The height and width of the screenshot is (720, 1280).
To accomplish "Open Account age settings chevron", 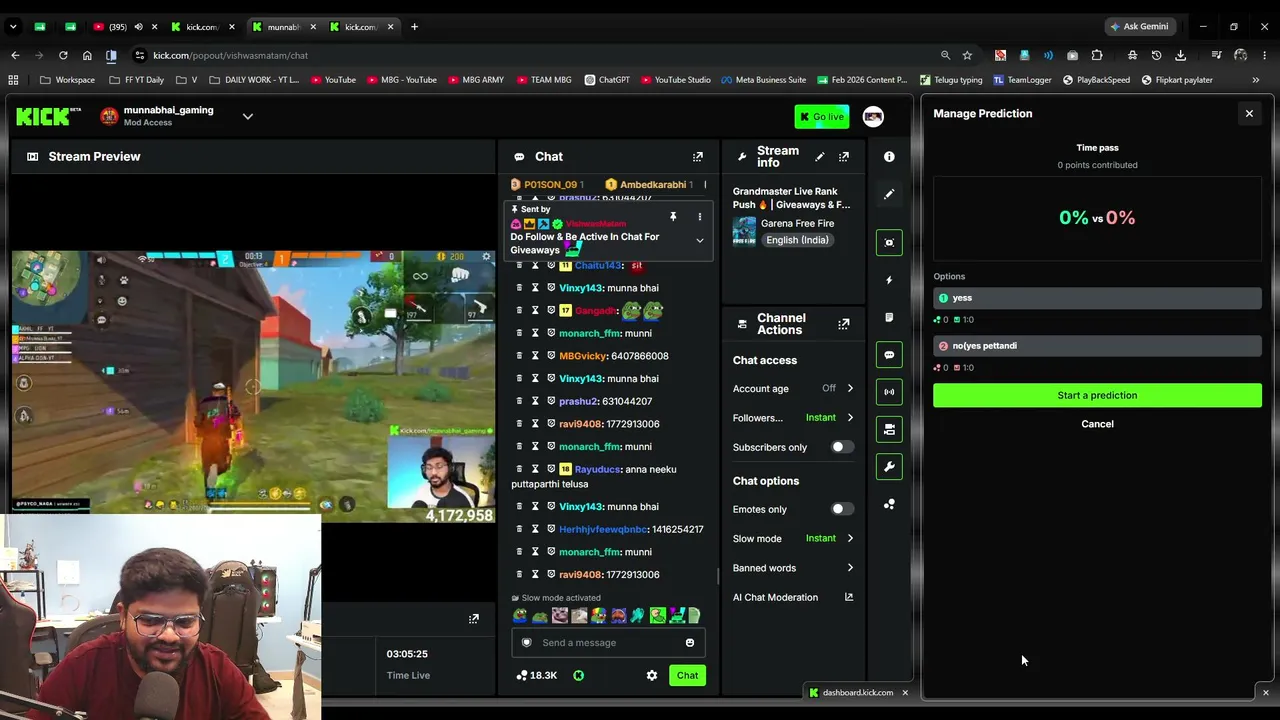I will (850, 389).
